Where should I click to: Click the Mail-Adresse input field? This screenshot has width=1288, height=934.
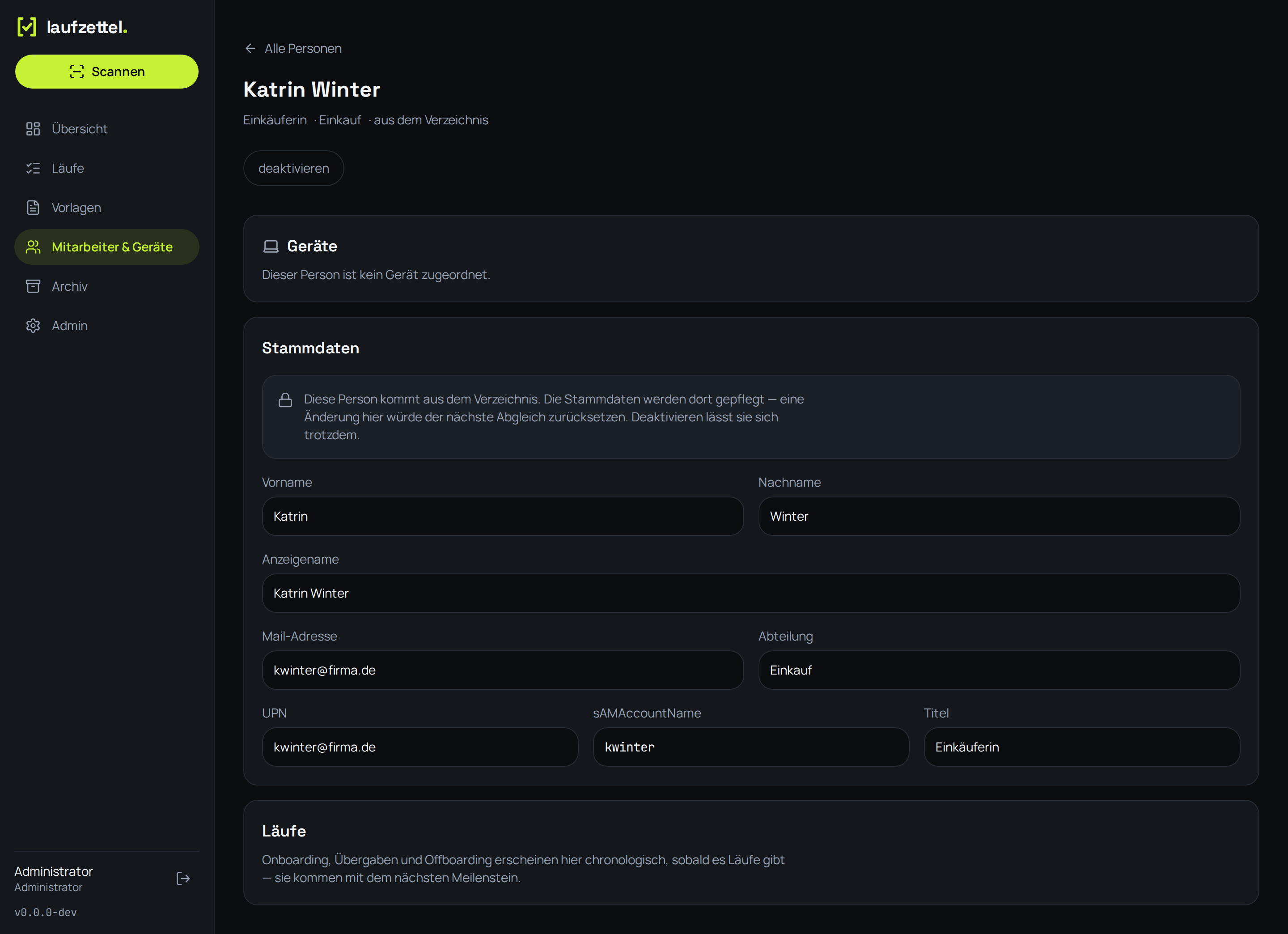click(503, 671)
